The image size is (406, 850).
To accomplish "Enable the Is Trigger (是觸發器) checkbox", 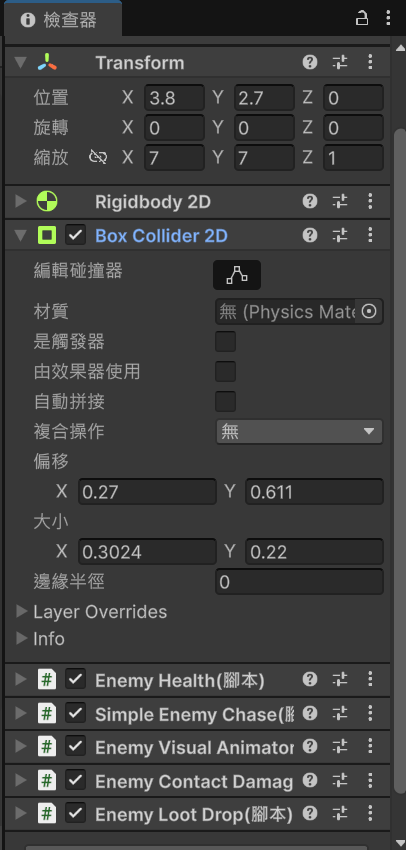I will [x=225, y=342].
